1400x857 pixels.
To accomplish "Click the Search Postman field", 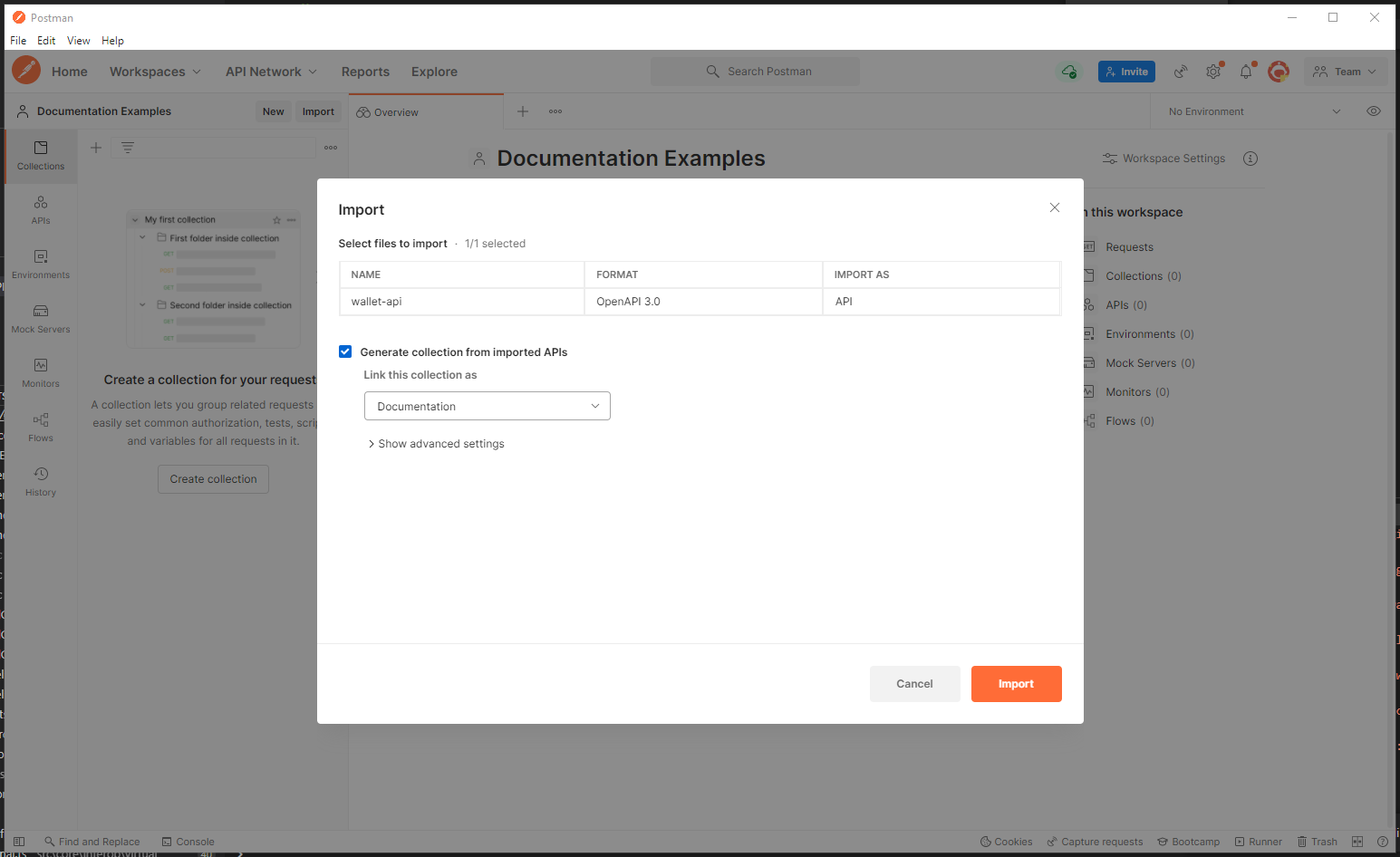I will [x=755, y=72].
